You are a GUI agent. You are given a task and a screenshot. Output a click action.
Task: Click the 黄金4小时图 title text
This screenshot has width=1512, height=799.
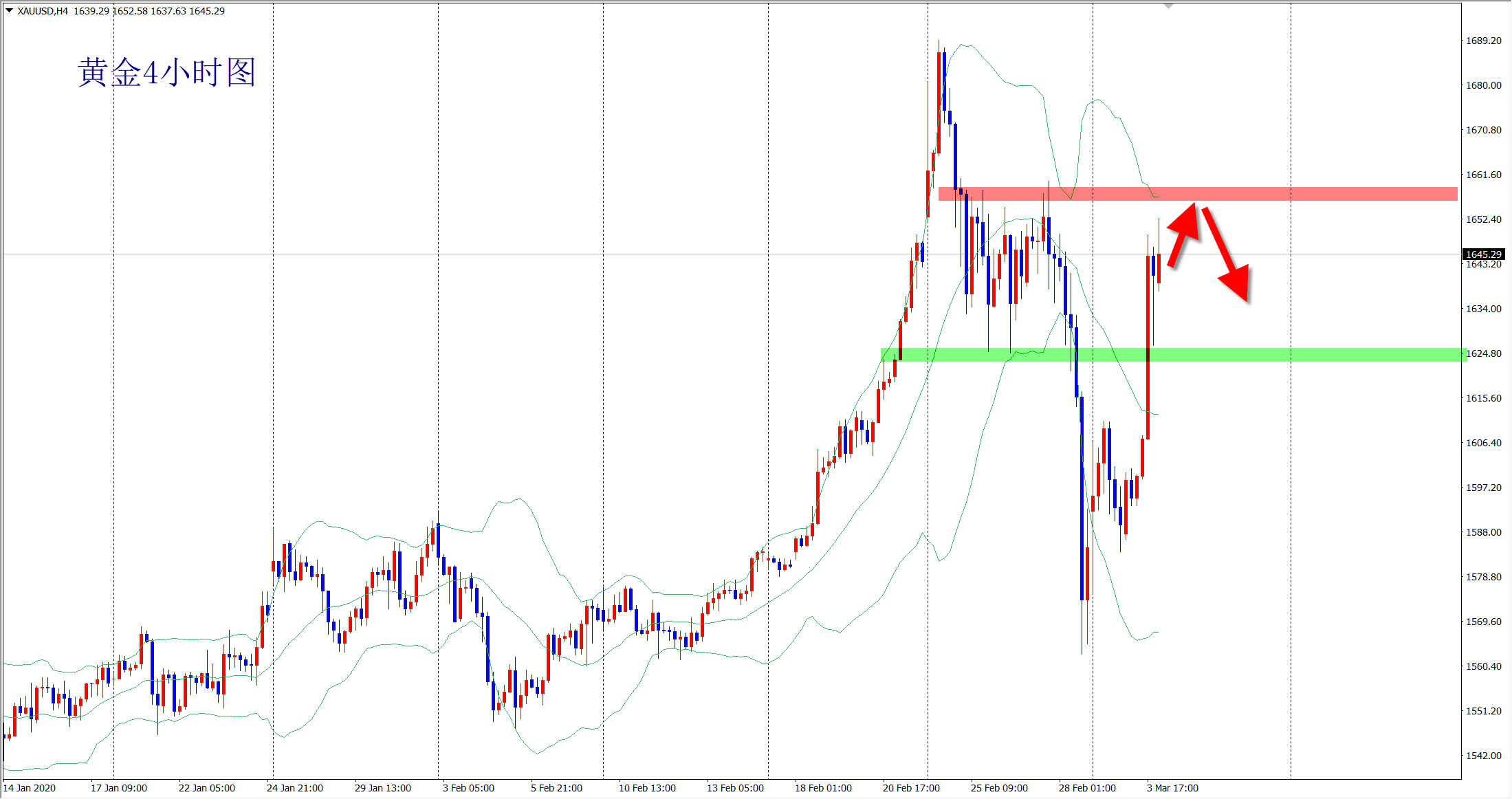(166, 73)
